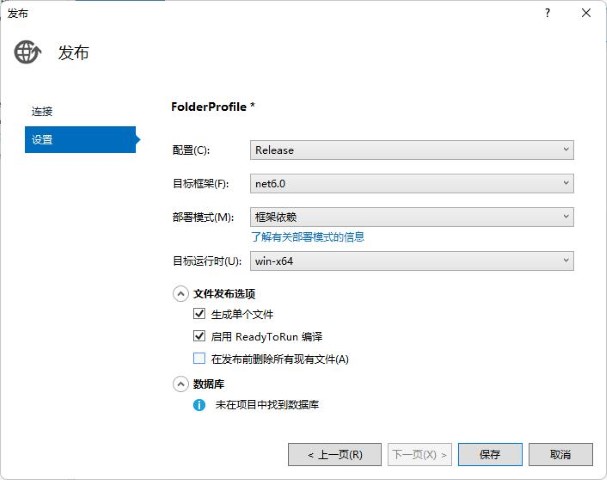Collapse the 数据库 section

[x=180, y=384]
